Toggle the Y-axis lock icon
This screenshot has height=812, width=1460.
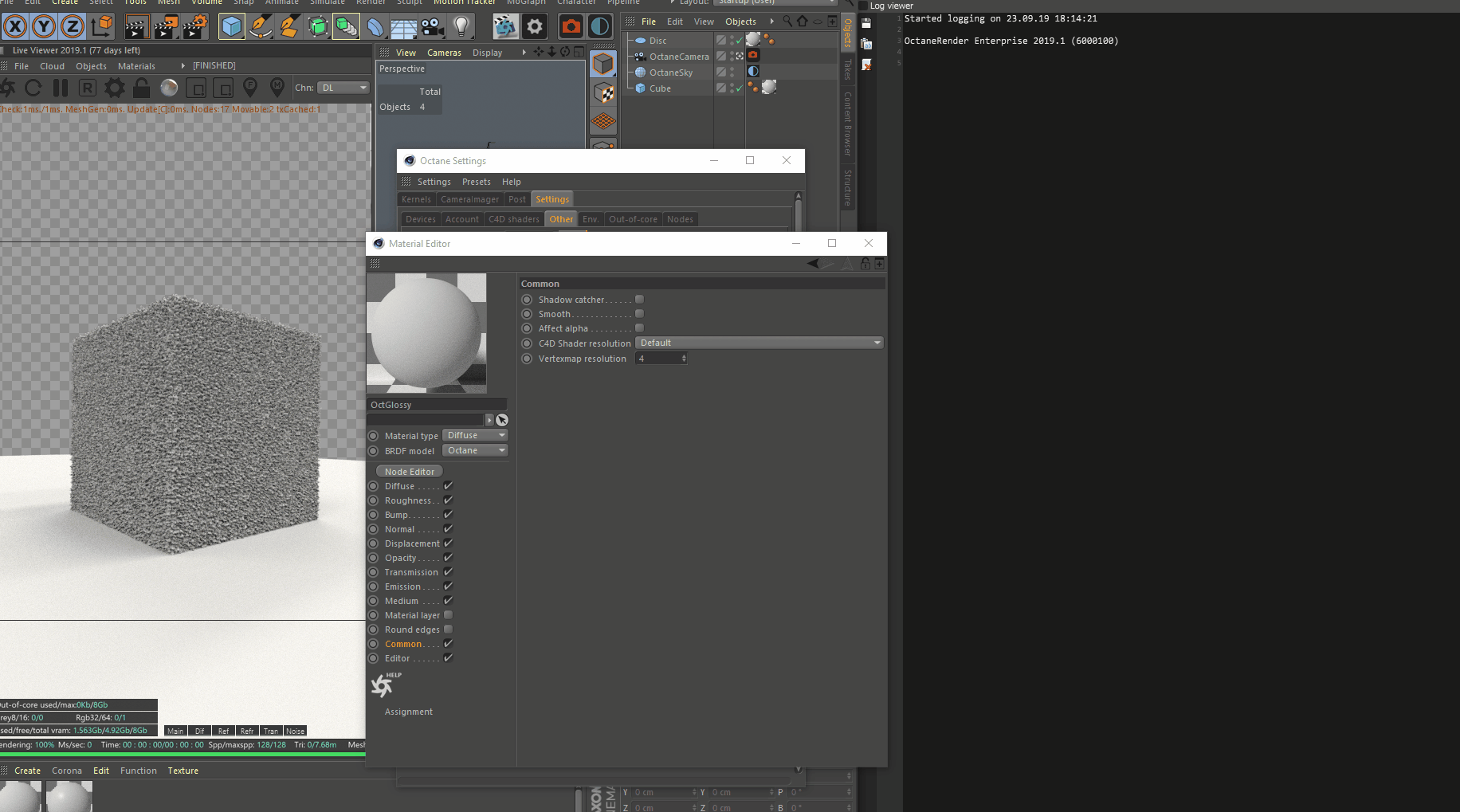click(44, 26)
